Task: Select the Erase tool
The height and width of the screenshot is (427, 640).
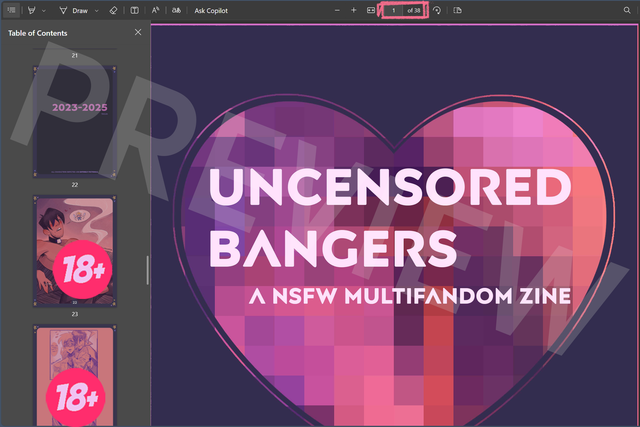Action: 113,10
